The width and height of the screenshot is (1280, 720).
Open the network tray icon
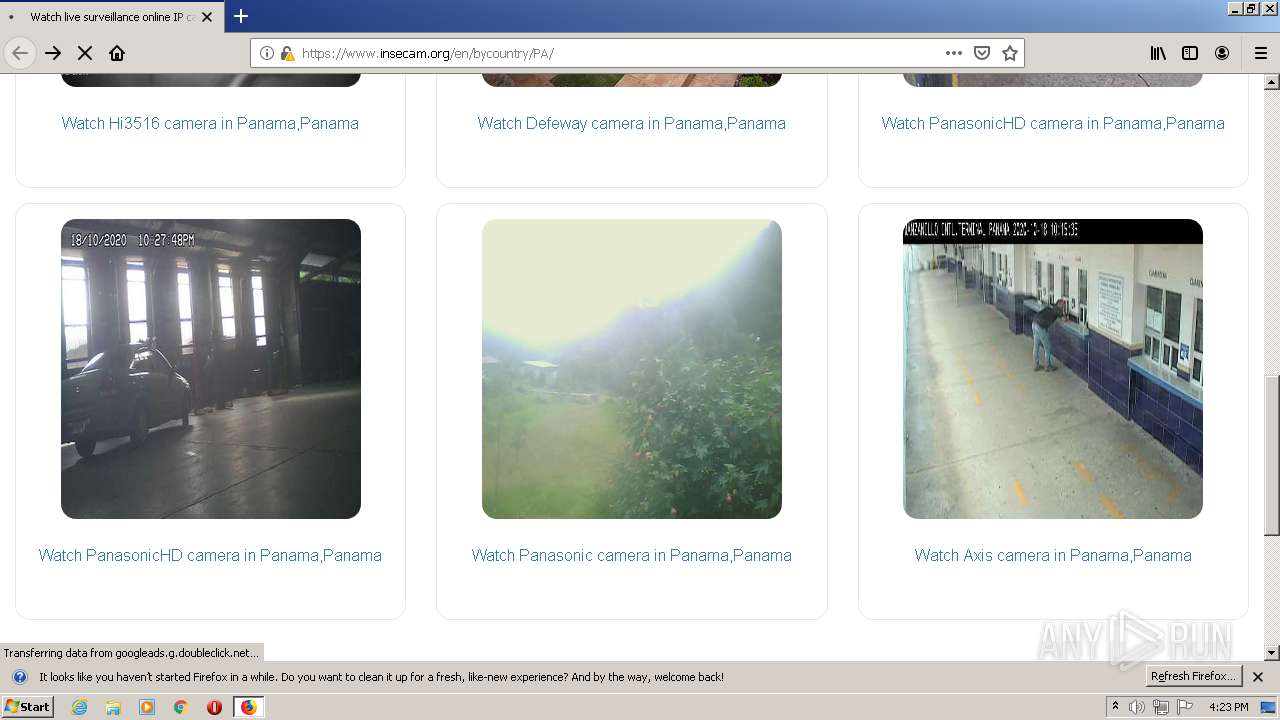(x=1161, y=707)
